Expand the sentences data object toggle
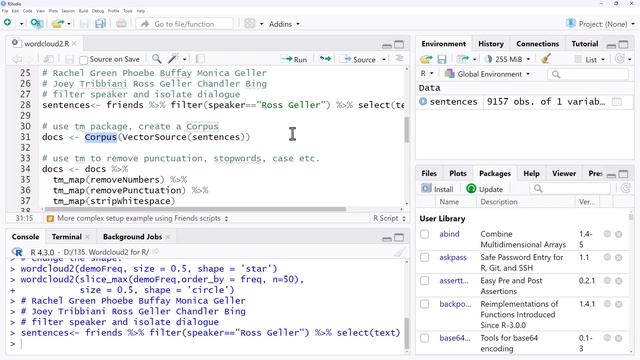 [x=423, y=102]
